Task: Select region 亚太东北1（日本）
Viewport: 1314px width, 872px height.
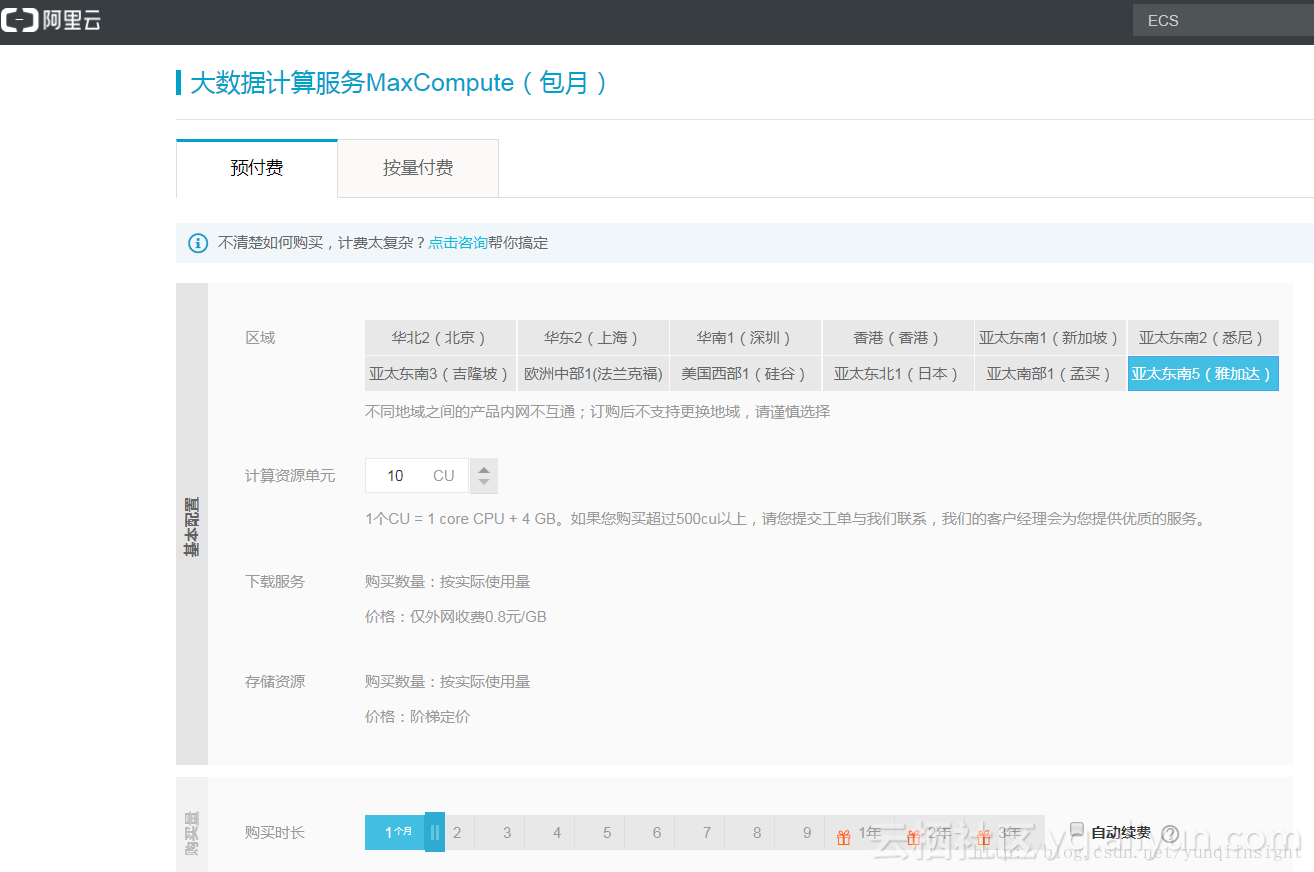Action: pos(898,373)
